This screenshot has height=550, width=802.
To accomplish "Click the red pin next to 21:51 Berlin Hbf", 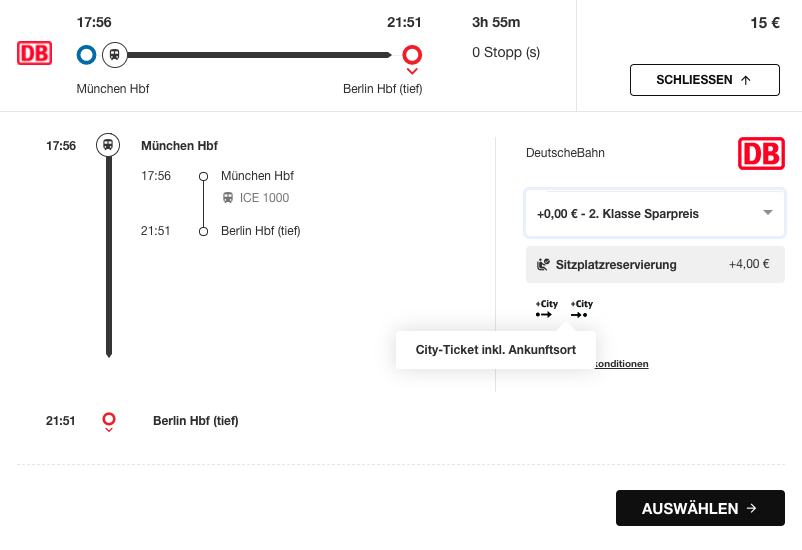I will (x=109, y=421).
